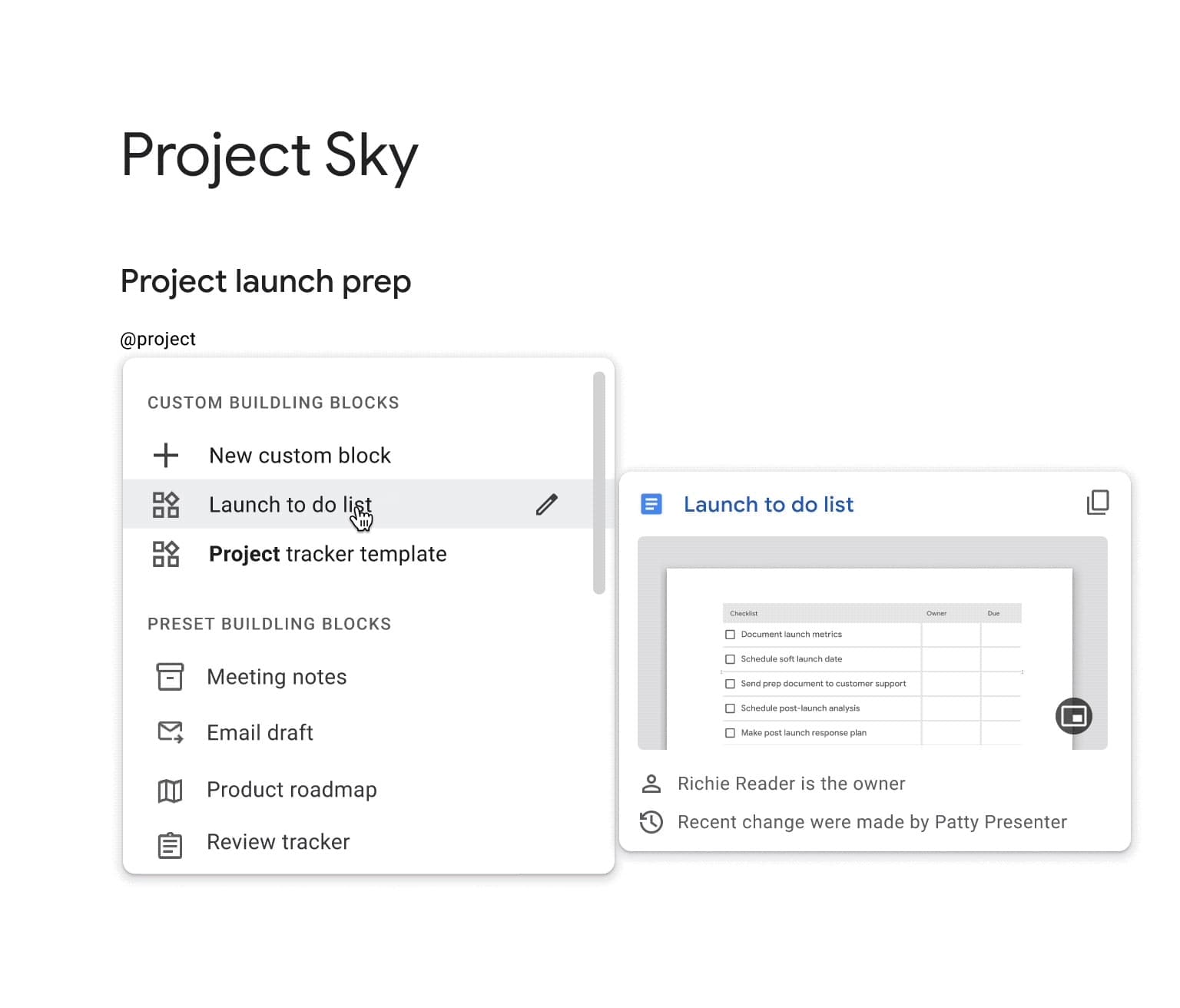Check the Make post launch response plan box
Image resolution: width=1180 pixels, height=1008 pixels.
[x=730, y=733]
